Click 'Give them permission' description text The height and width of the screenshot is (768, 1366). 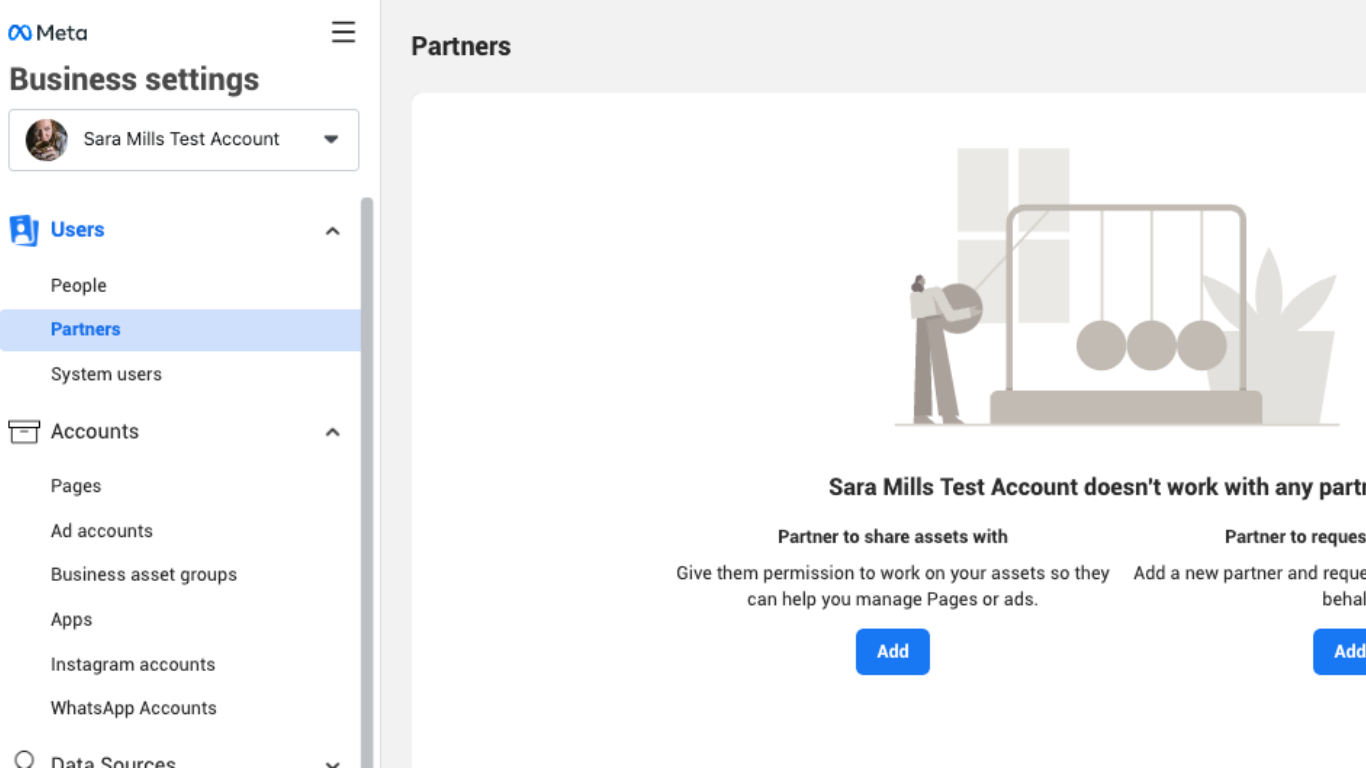click(x=893, y=586)
